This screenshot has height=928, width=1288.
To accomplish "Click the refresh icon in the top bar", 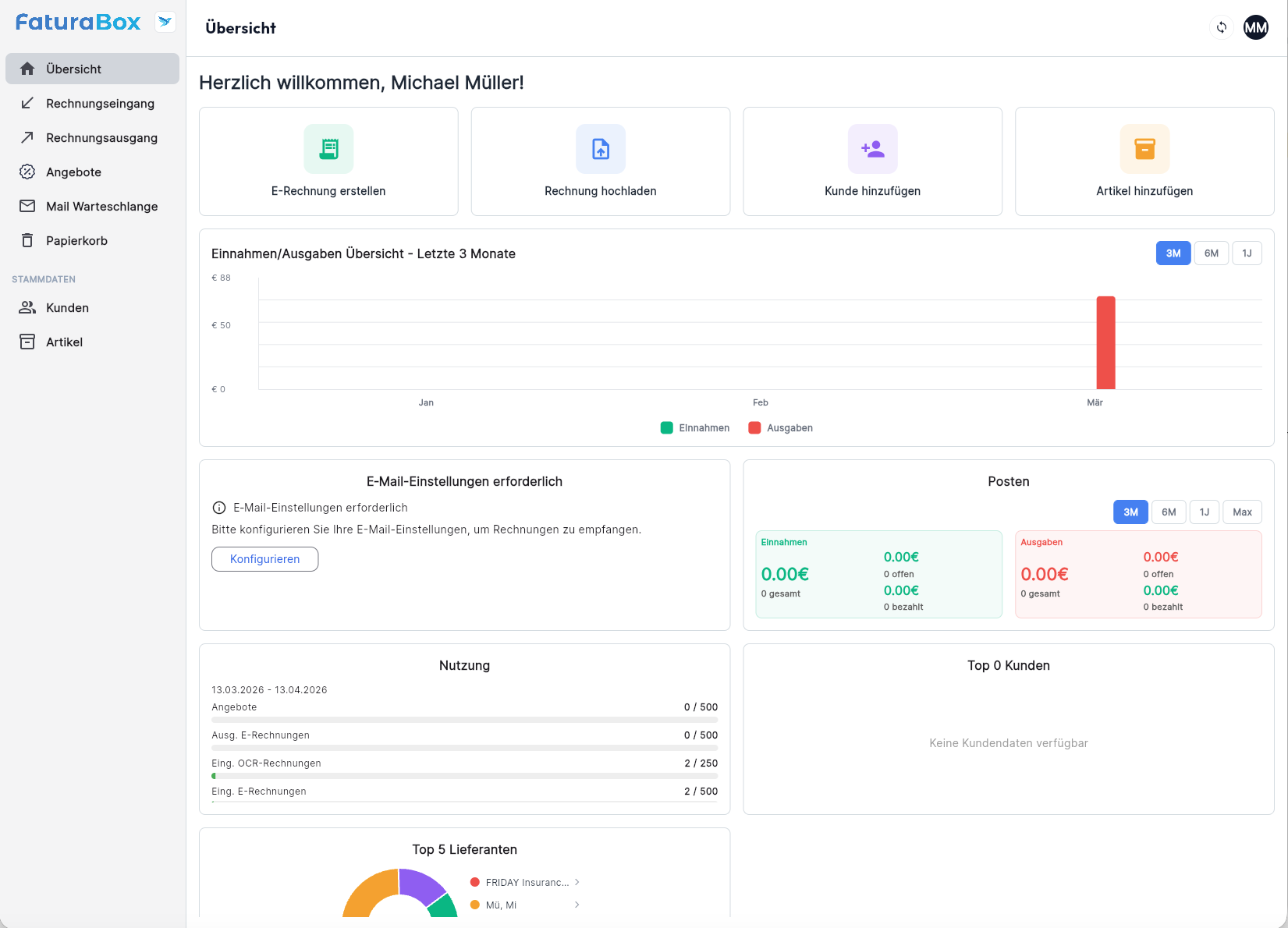I will coord(1221,27).
